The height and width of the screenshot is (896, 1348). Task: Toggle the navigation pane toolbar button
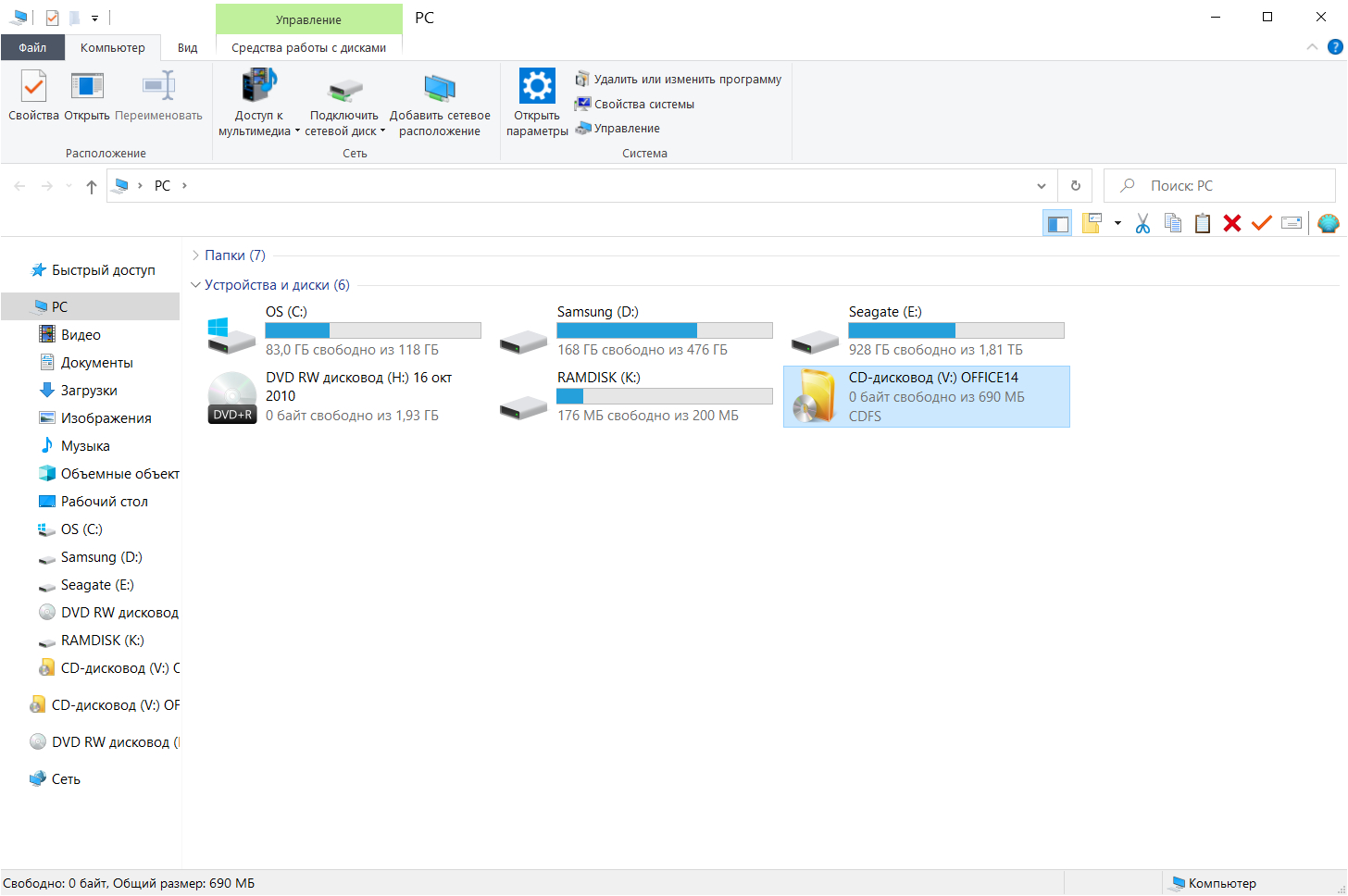click(1057, 223)
